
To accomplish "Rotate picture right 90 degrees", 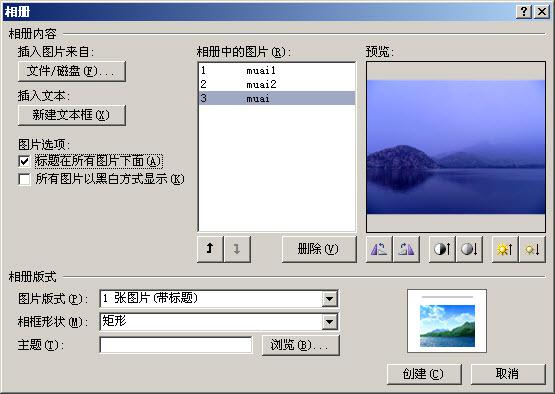I will click(406, 250).
